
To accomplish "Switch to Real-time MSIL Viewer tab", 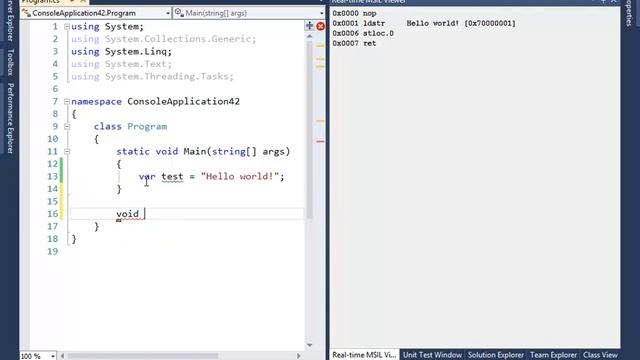I will [364, 355].
